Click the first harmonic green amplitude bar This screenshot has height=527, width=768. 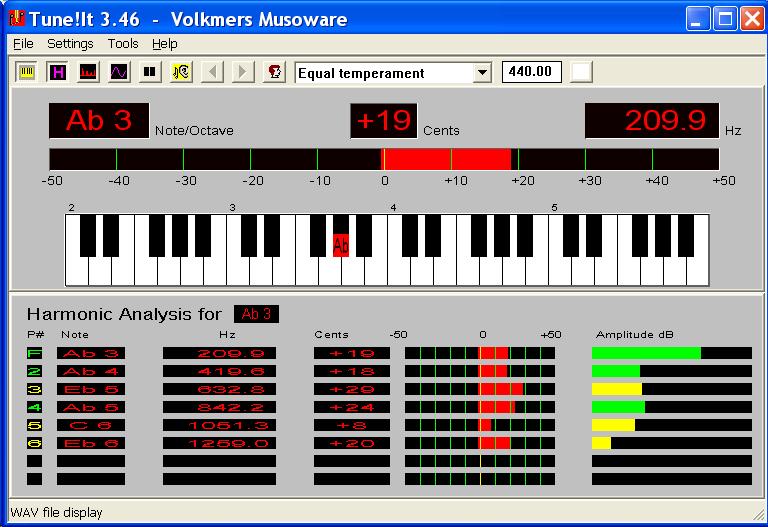646,353
